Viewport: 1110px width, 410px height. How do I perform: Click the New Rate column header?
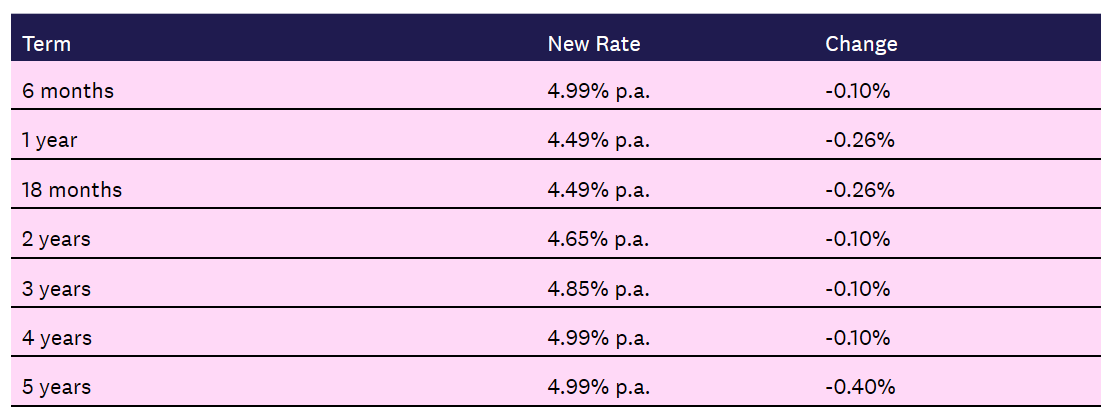pos(593,44)
